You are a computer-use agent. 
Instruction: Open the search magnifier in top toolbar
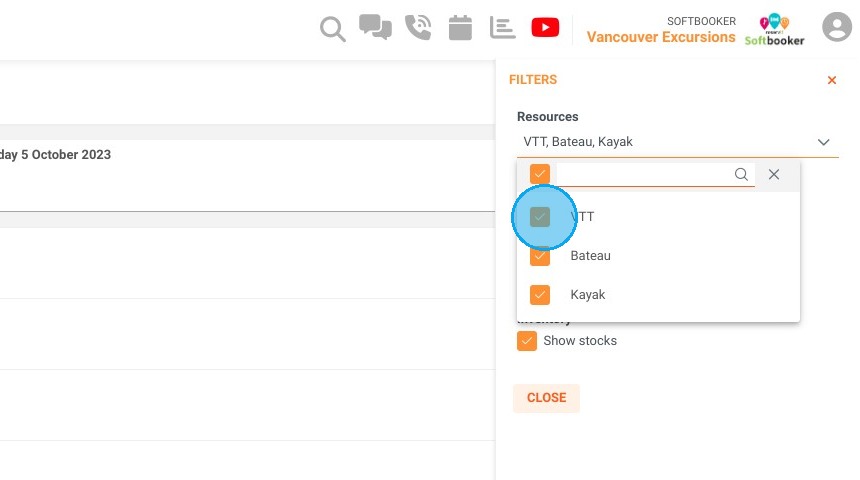tap(332, 29)
